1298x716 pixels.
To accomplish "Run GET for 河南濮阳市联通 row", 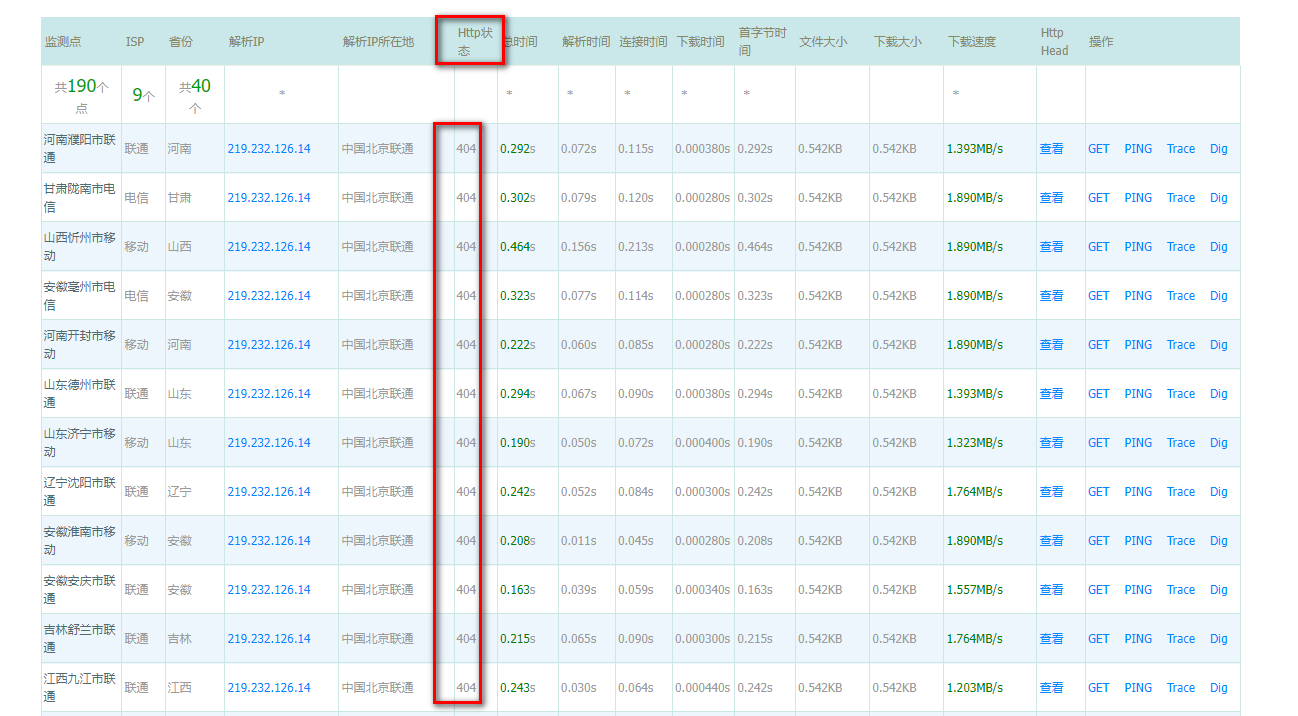I will coord(1099,149).
